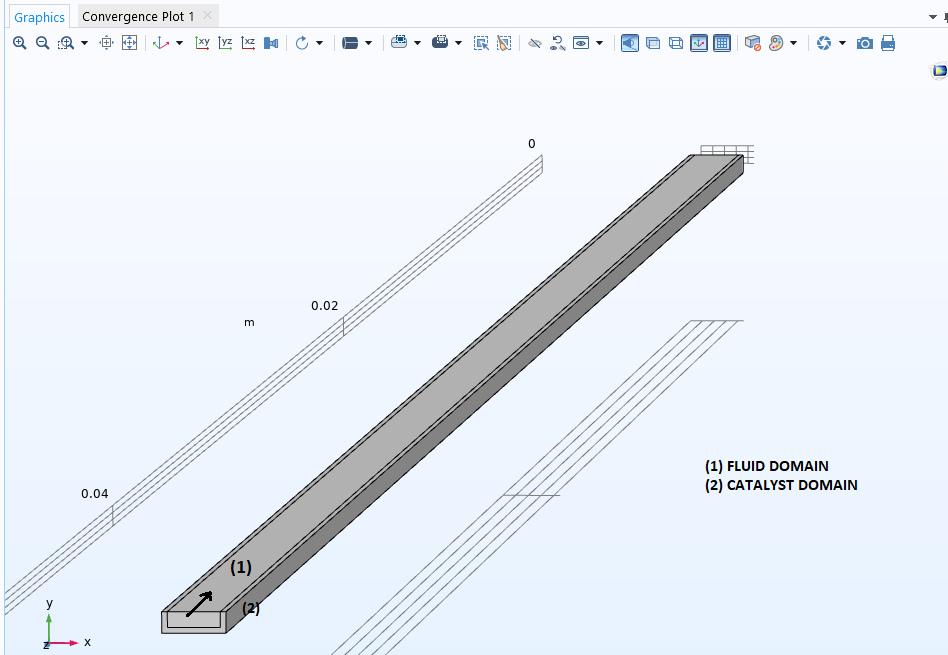This screenshot has height=655, width=948.
Task: Switch to the XZ plane view
Action: (248, 43)
